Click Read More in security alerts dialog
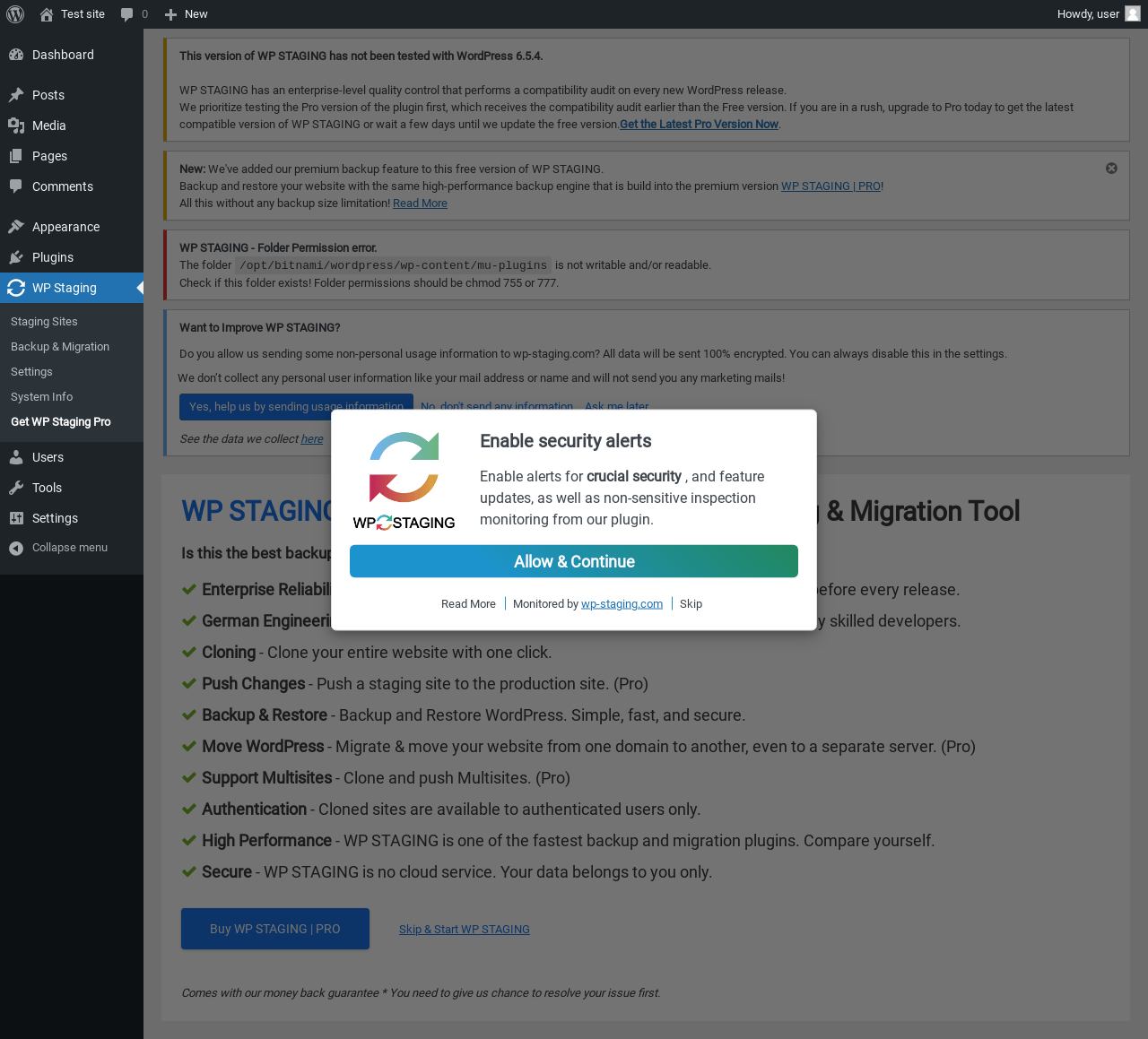Image resolution: width=1148 pixels, height=1039 pixels. click(x=468, y=604)
